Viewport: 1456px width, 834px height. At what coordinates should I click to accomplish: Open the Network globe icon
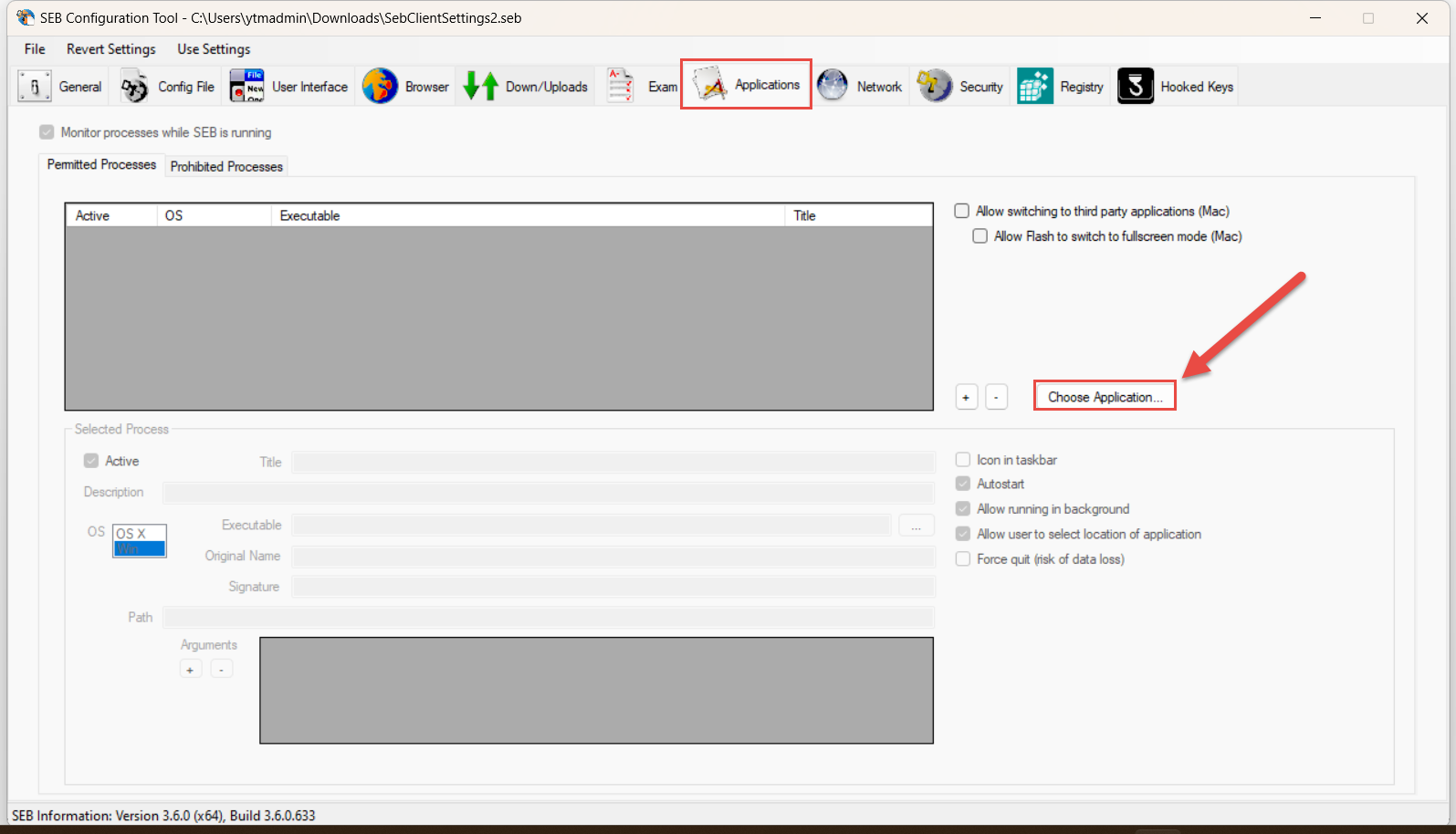(x=833, y=87)
